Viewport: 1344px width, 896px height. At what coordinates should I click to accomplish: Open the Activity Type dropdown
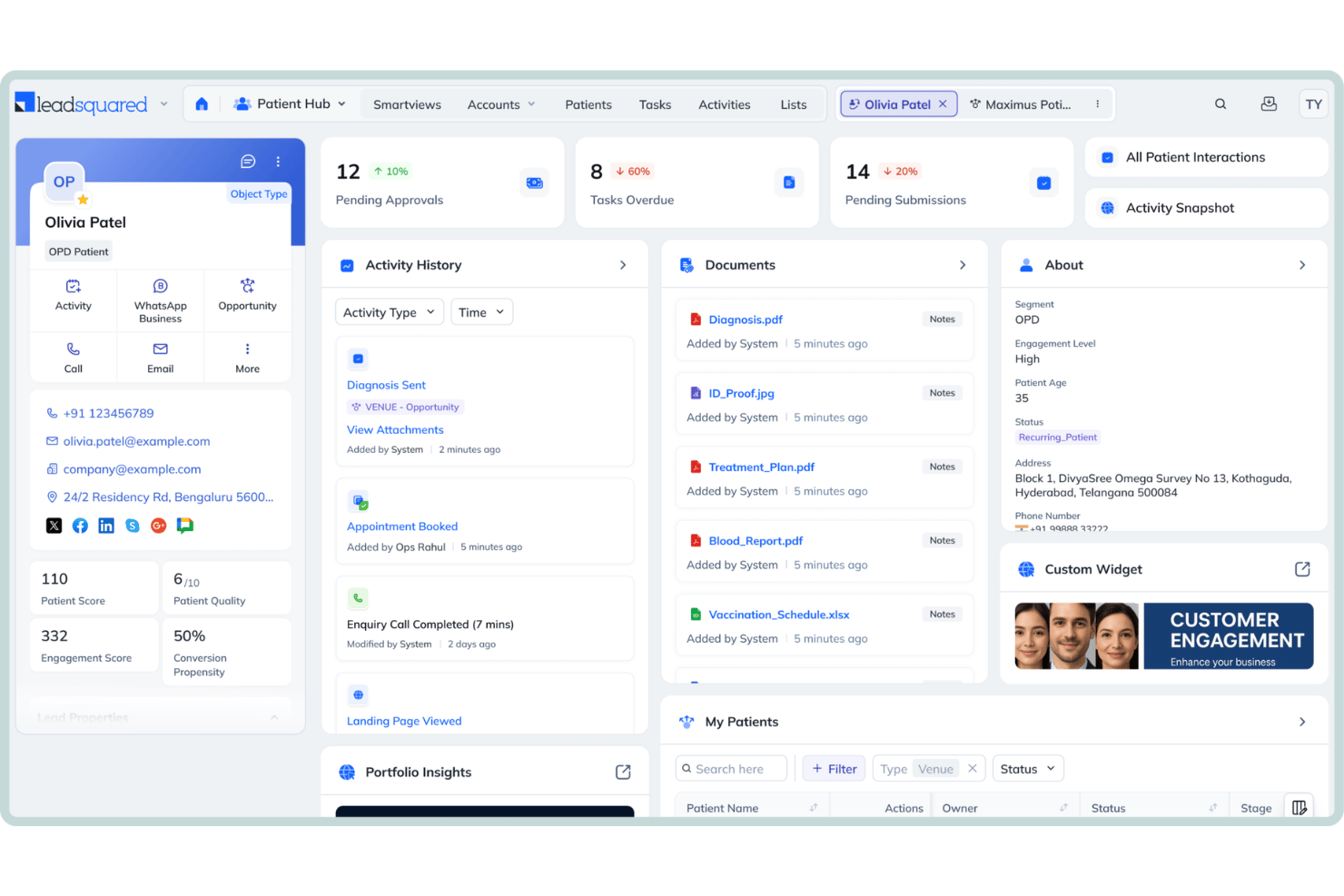click(x=390, y=312)
